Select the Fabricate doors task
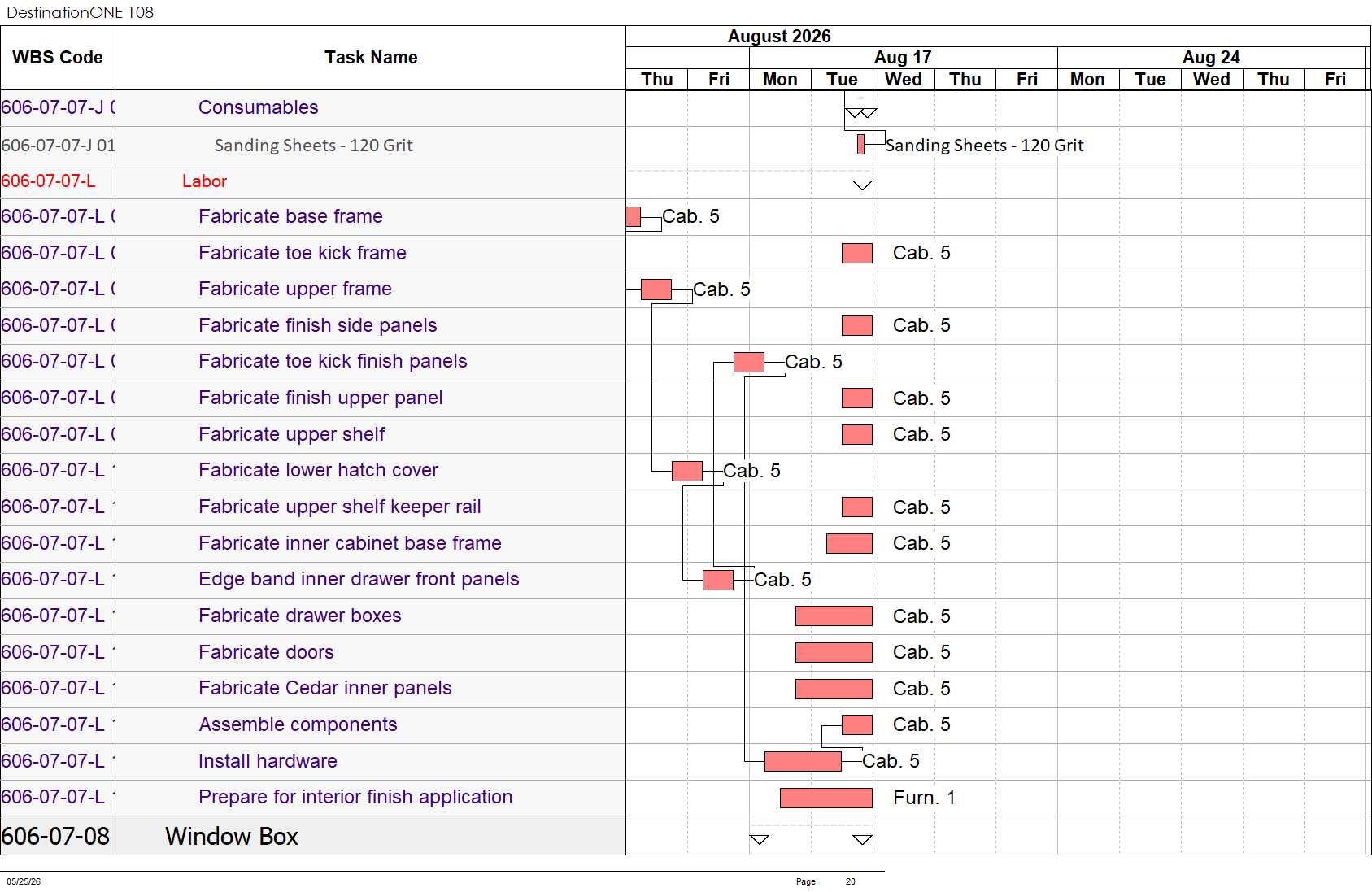The width and height of the screenshot is (1372, 892). click(x=266, y=652)
